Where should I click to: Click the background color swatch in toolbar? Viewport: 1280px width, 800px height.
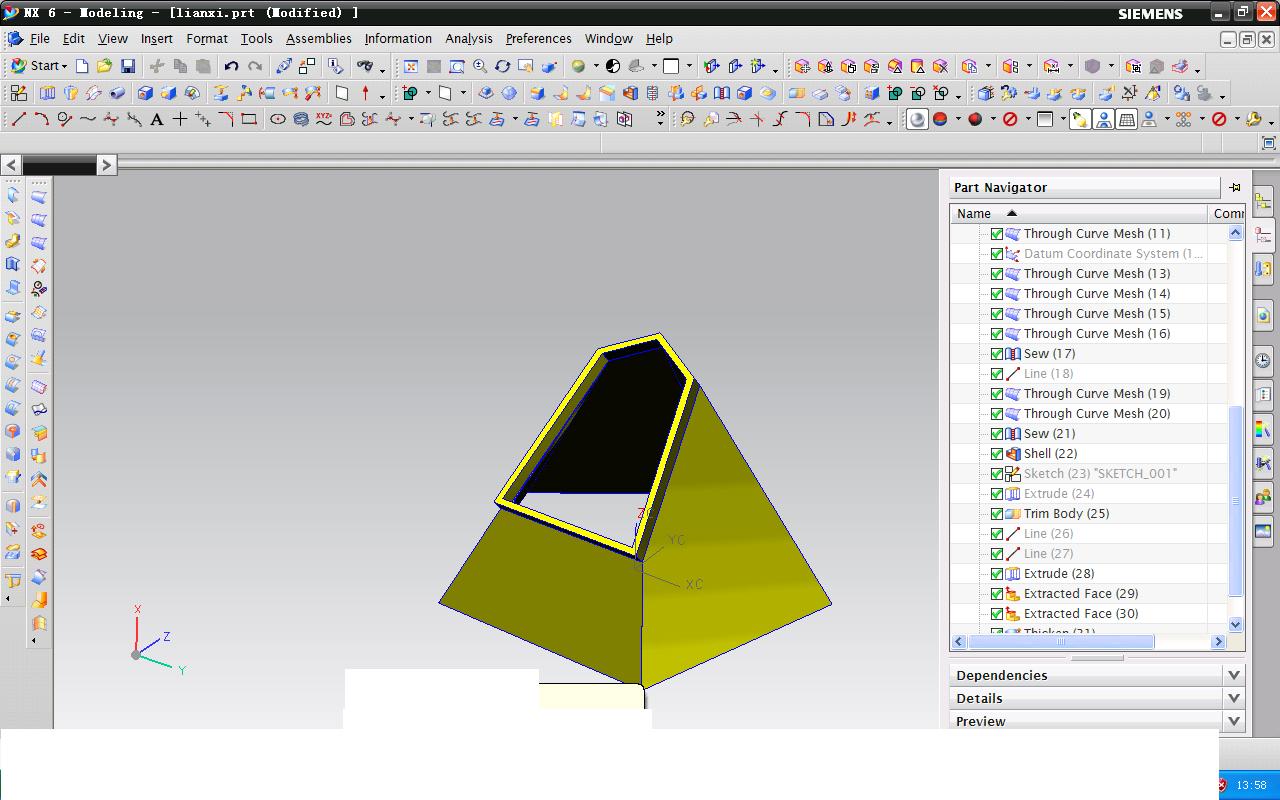tap(671, 66)
